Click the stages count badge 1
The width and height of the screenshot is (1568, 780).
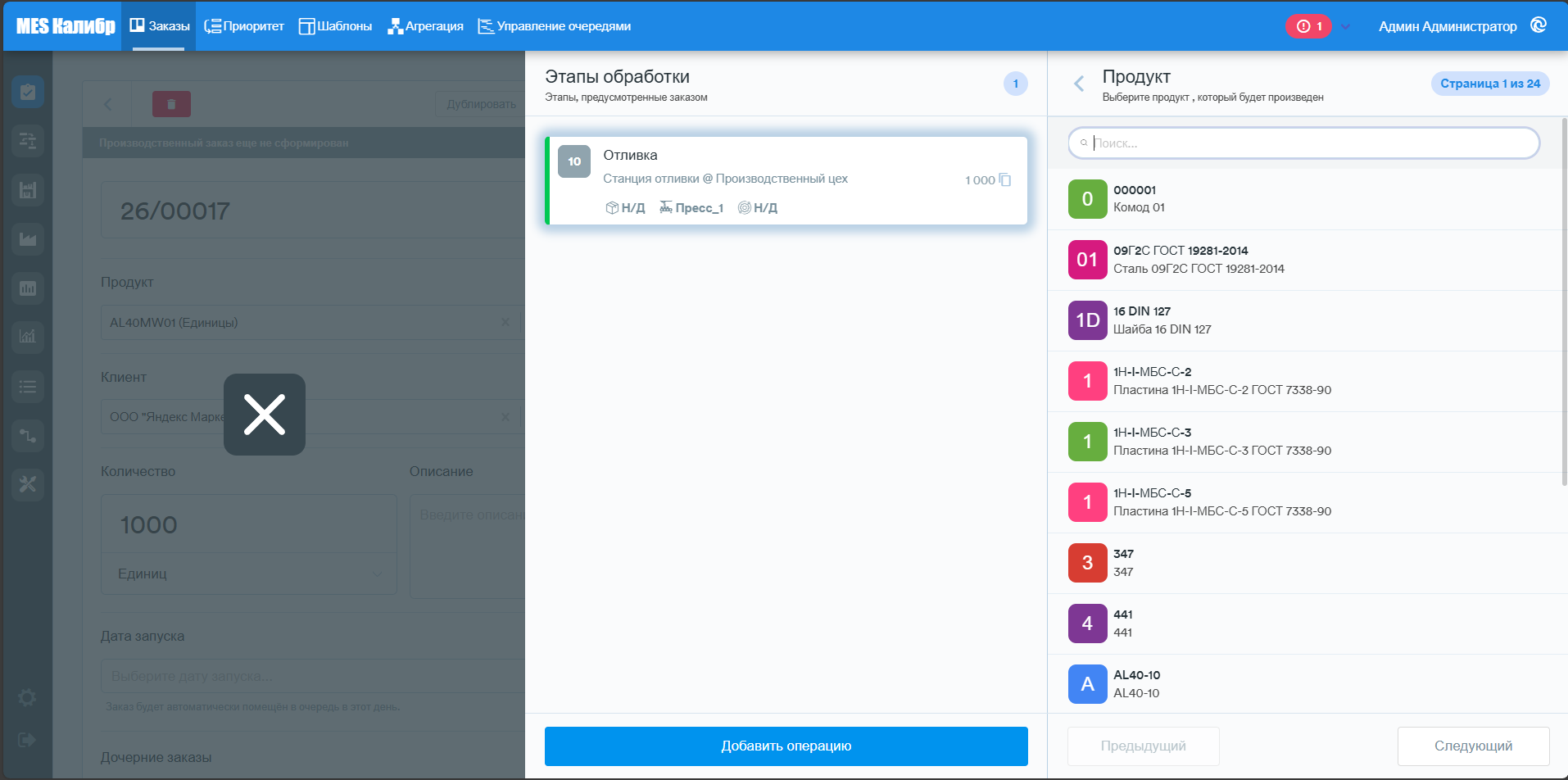[1016, 84]
